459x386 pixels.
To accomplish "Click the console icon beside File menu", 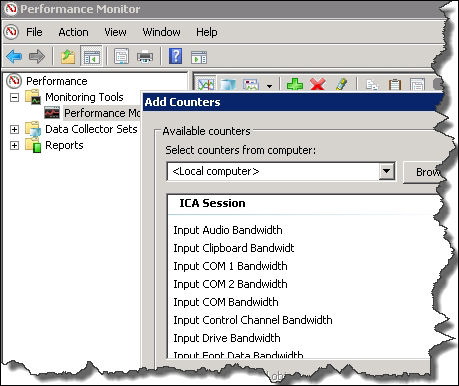I will 11,32.
